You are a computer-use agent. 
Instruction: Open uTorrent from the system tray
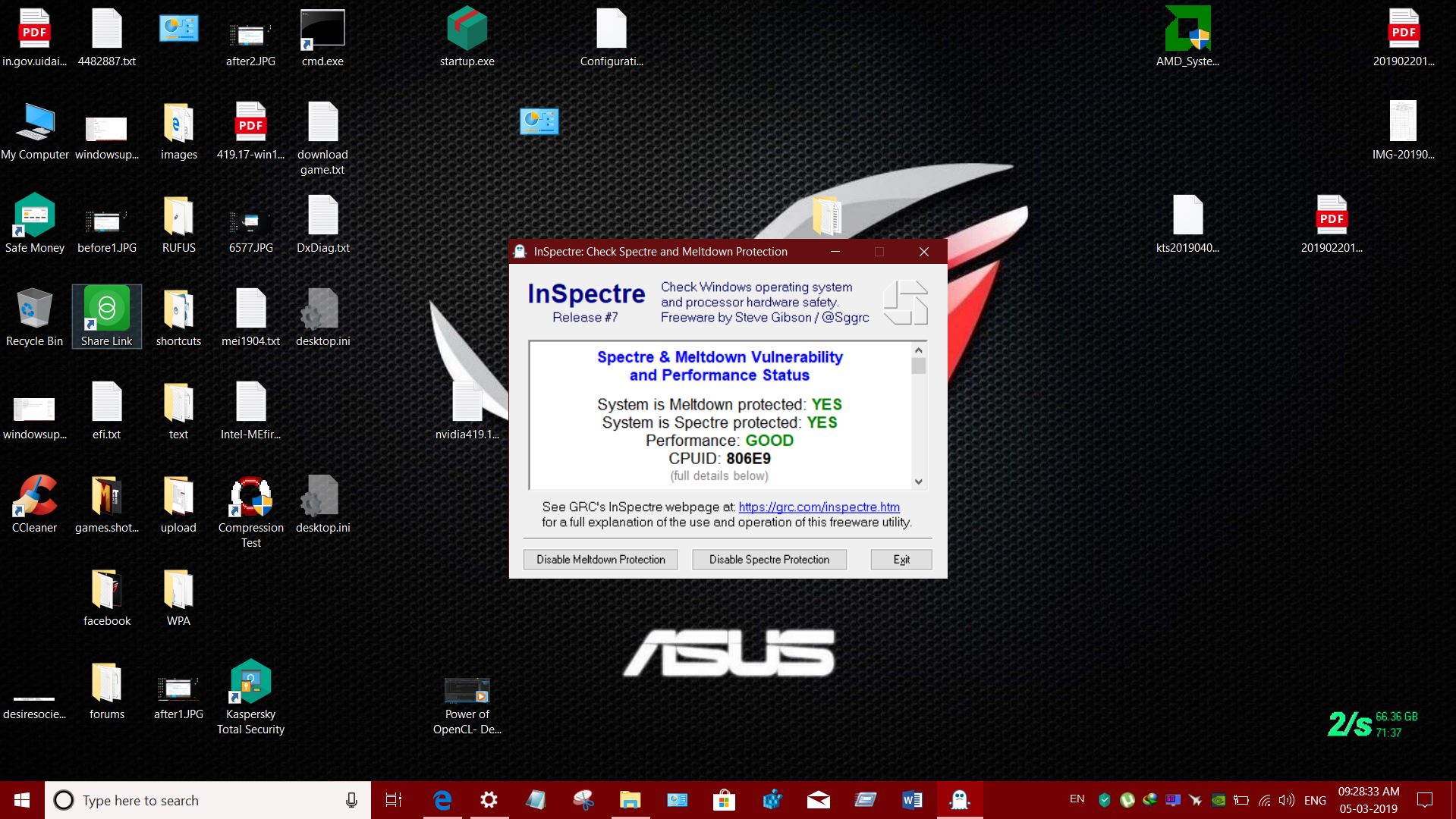[1128, 799]
